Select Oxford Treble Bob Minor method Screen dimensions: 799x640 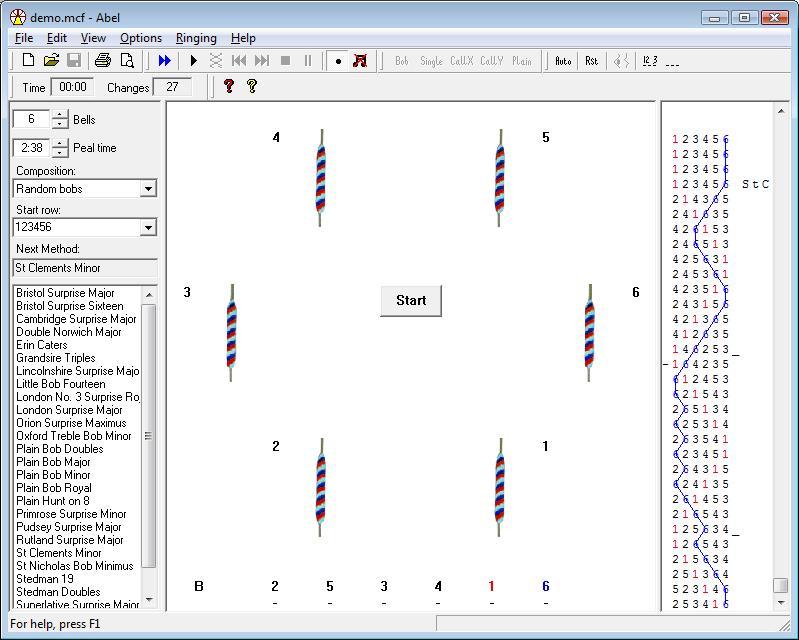click(x=73, y=436)
